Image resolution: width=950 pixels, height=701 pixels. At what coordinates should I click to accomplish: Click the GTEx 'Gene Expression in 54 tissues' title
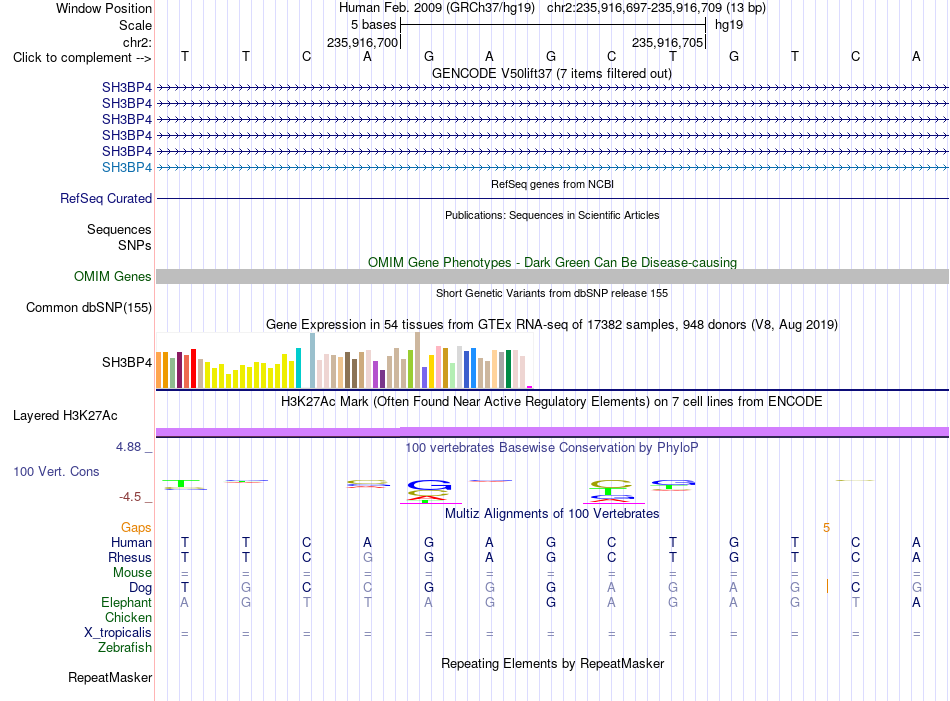pyautogui.click(x=551, y=324)
